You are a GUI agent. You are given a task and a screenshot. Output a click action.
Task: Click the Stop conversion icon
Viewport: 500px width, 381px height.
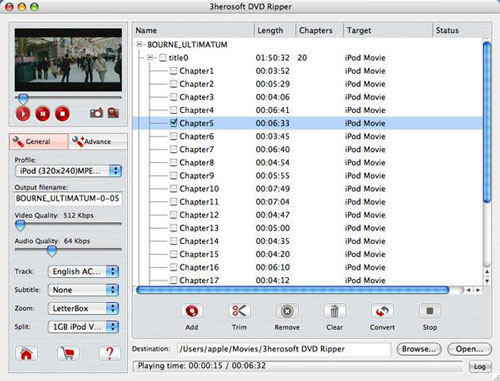click(x=430, y=311)
